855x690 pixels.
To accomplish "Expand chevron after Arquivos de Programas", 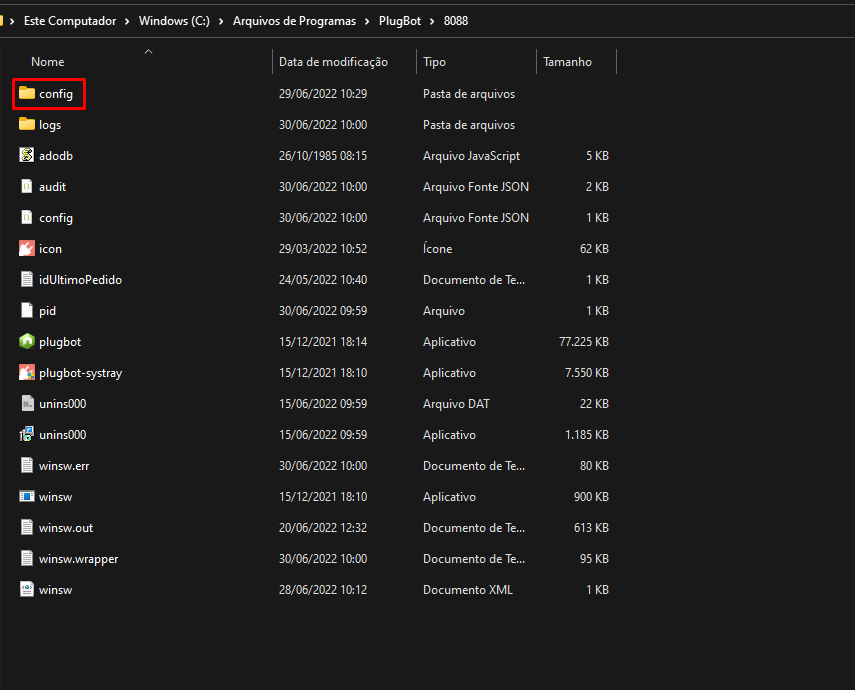I will pyautogui.click(x=367, y=21).
